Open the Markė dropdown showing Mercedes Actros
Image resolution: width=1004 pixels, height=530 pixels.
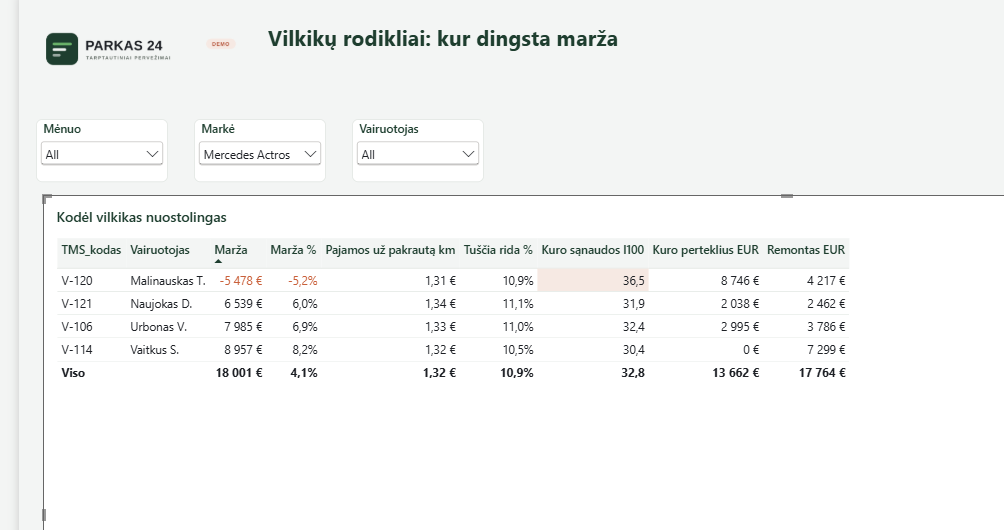pos(259,154)
